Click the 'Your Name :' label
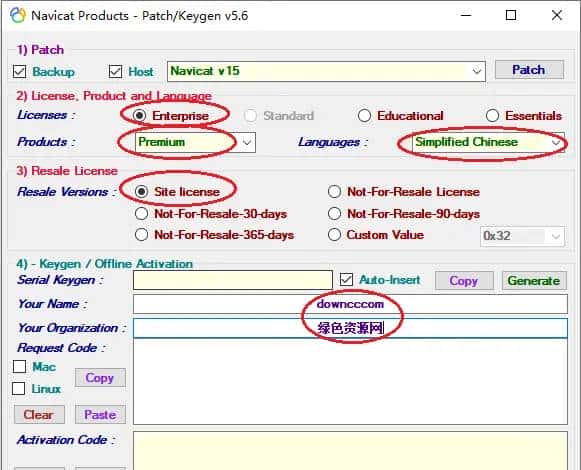The height and width of the screenshot is (470, 581). (52, 304)
